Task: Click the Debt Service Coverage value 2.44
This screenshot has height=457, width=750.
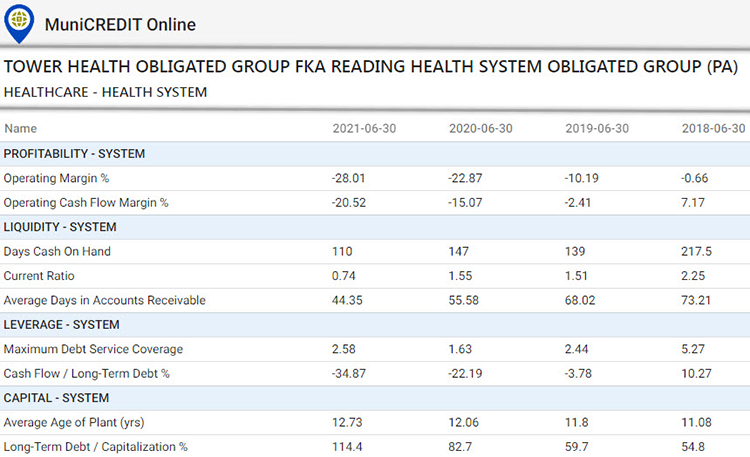Action: (576, 349)
